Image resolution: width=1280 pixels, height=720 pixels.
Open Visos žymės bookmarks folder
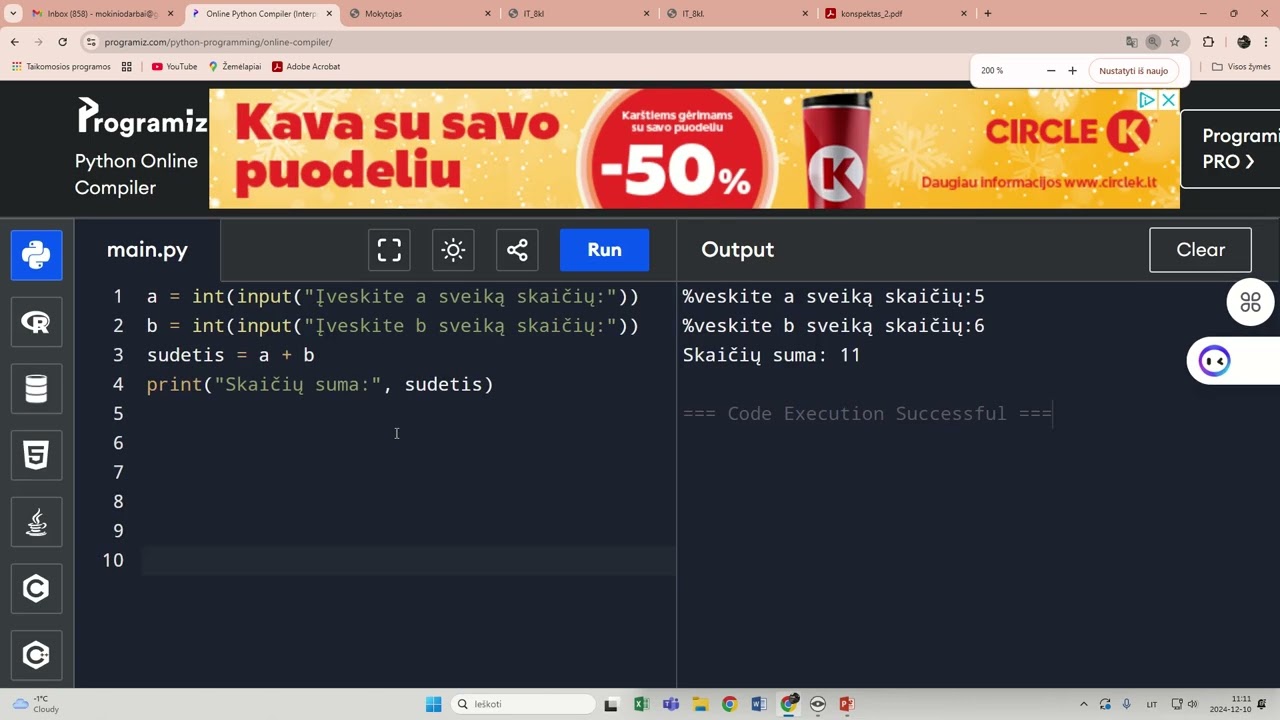click(1240, 66)
